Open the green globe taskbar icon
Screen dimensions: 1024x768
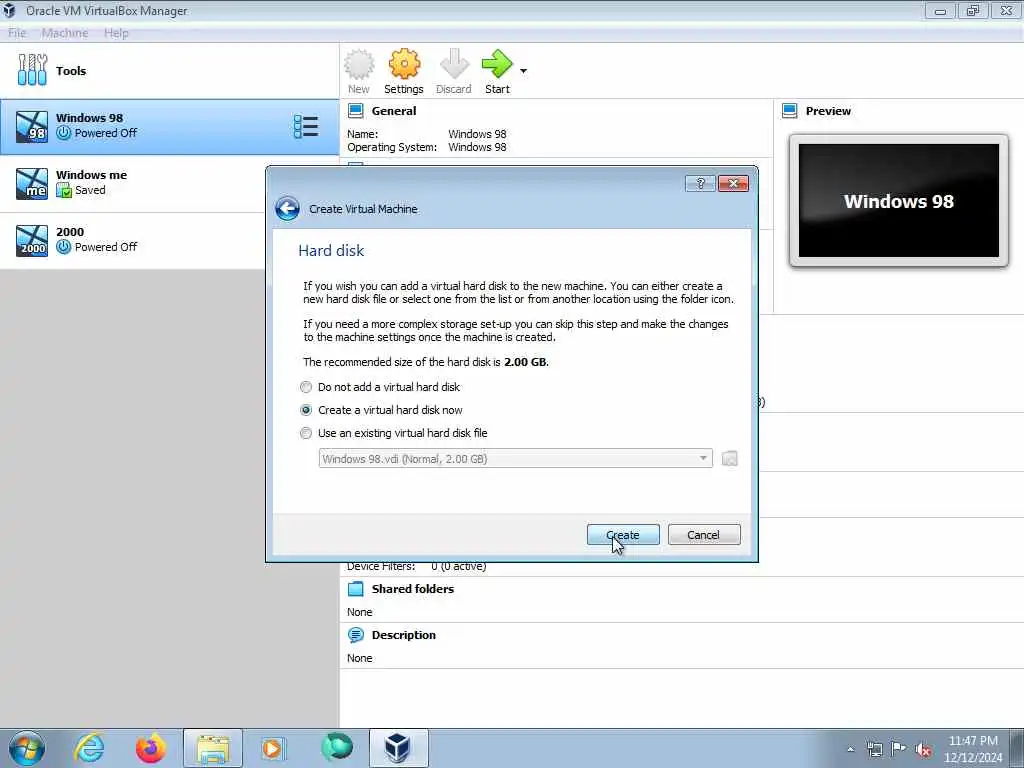(337, 747)
